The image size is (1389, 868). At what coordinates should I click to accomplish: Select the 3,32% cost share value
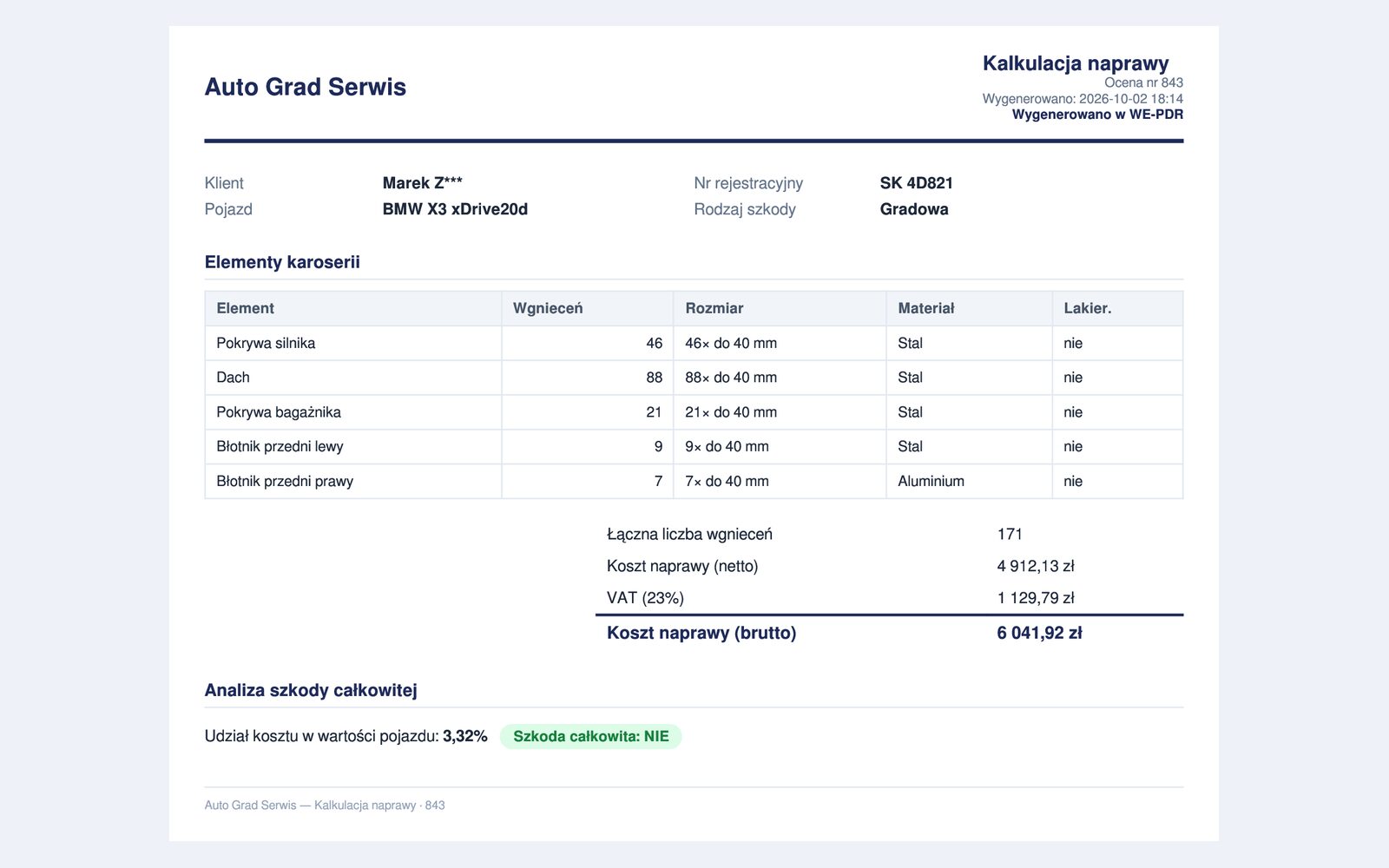[465, 736]
